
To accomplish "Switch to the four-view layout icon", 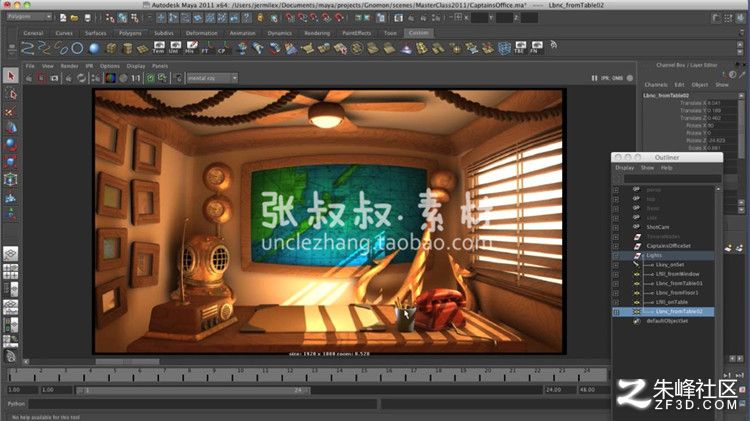I will coord(11,271).
